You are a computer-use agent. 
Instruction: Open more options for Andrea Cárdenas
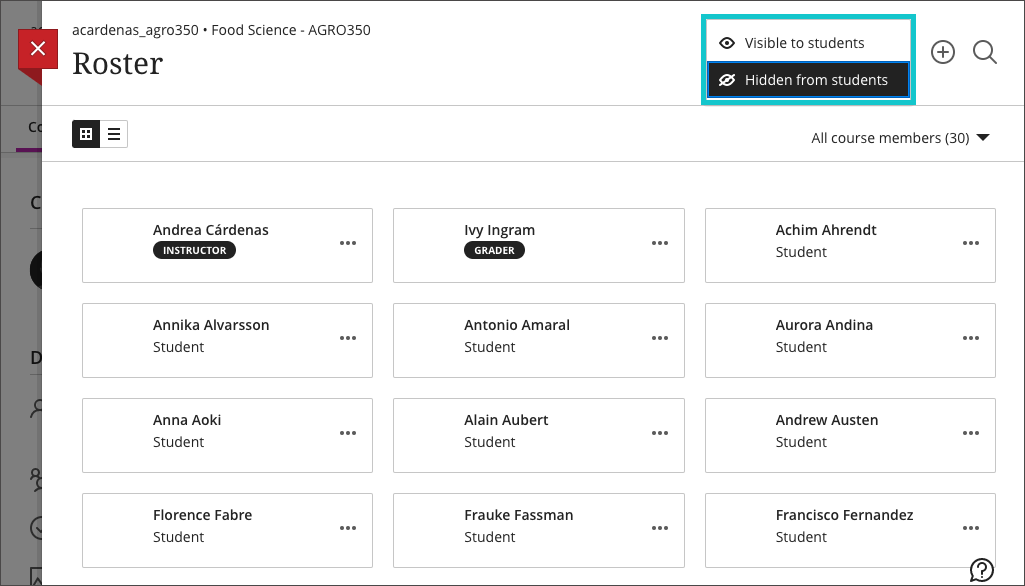348,243
